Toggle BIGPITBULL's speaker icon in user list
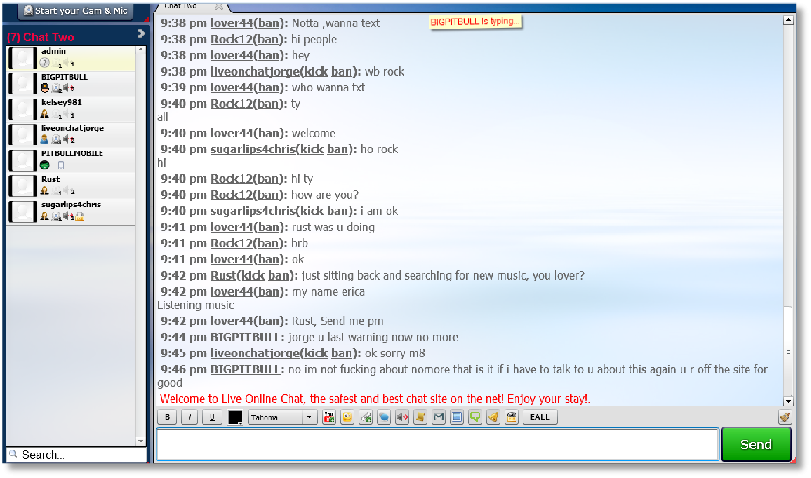This screenshot has height=478, width=811. 68,88
